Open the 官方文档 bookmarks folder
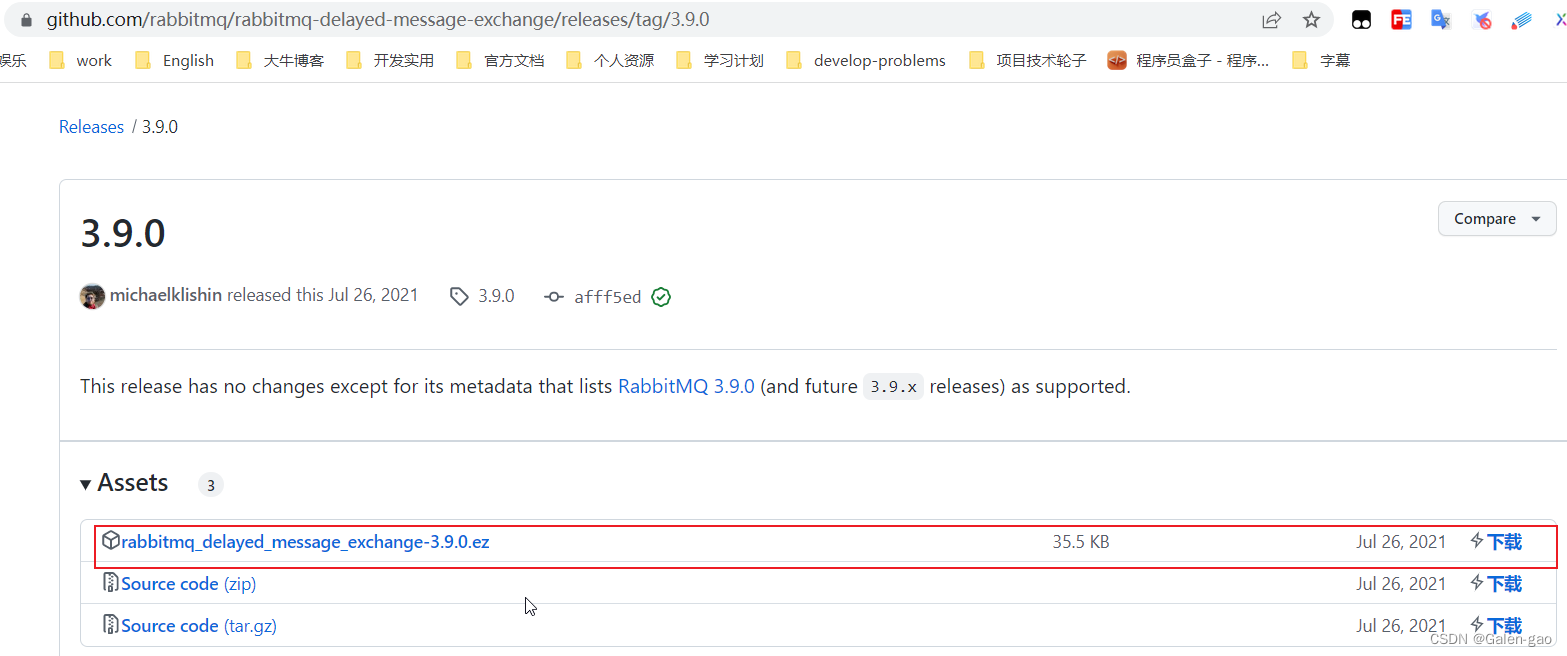This screenshot has width=1567, height=656. coord(500,61)
